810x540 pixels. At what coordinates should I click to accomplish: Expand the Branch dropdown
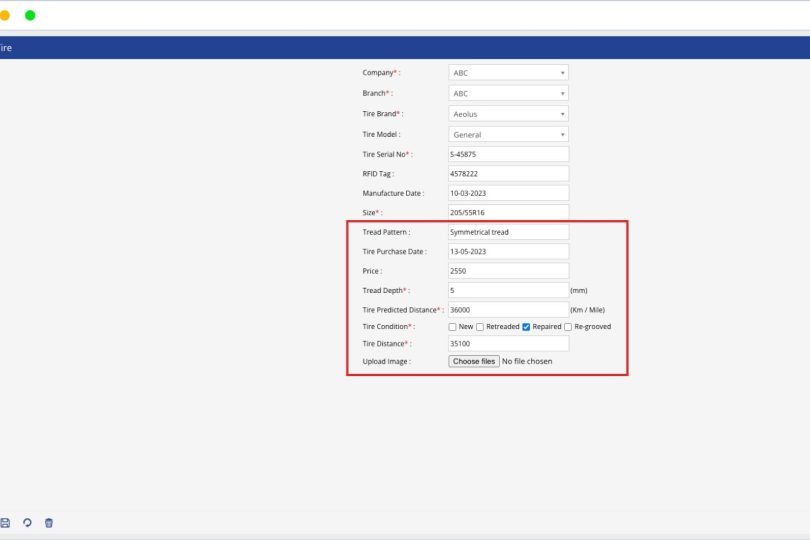tap(508, 93)
